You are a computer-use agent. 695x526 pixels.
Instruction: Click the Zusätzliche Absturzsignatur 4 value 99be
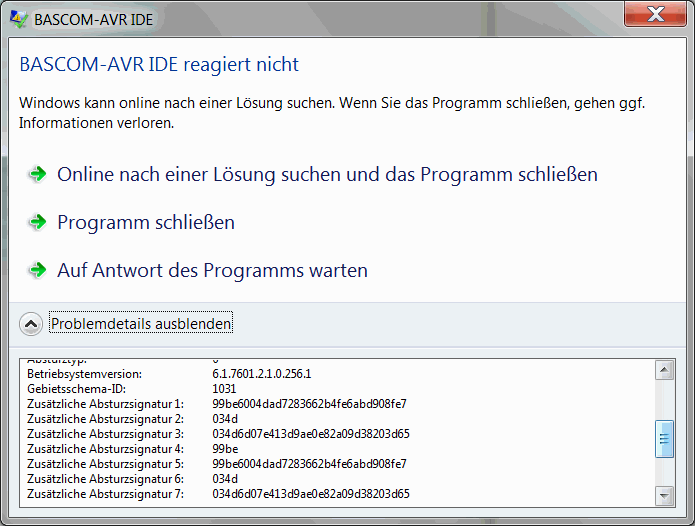click(x=225, y=449)
